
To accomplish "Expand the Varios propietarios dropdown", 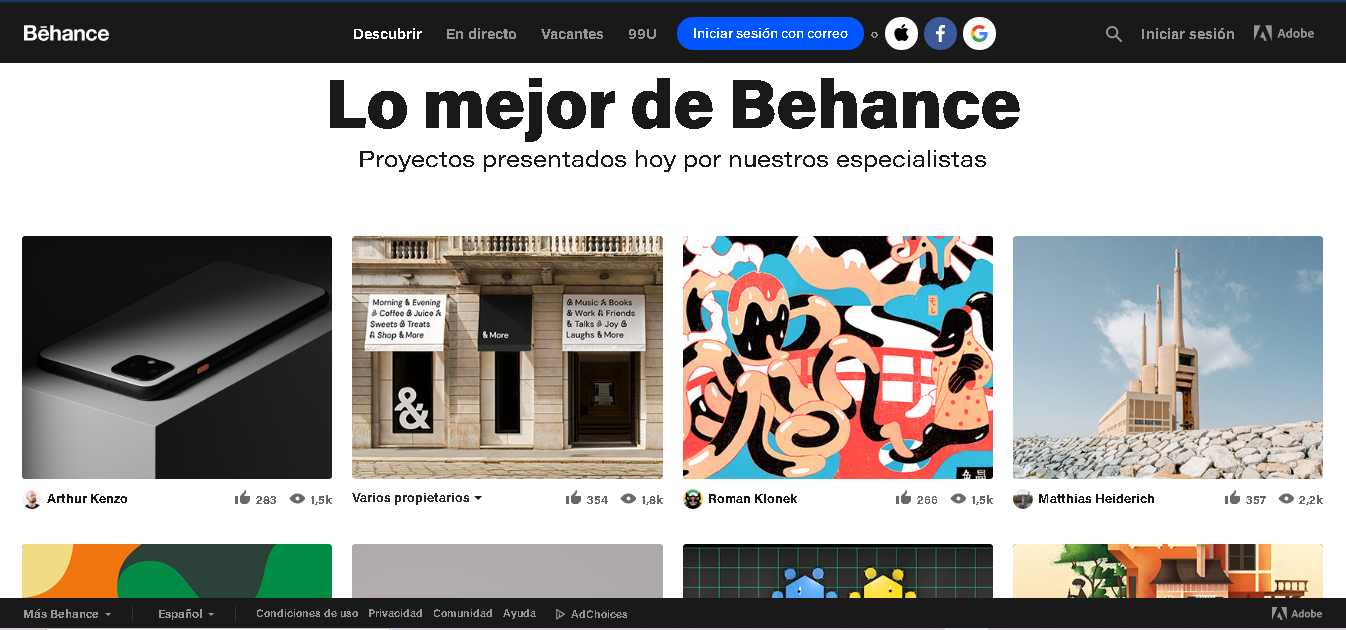I will 417,498.
